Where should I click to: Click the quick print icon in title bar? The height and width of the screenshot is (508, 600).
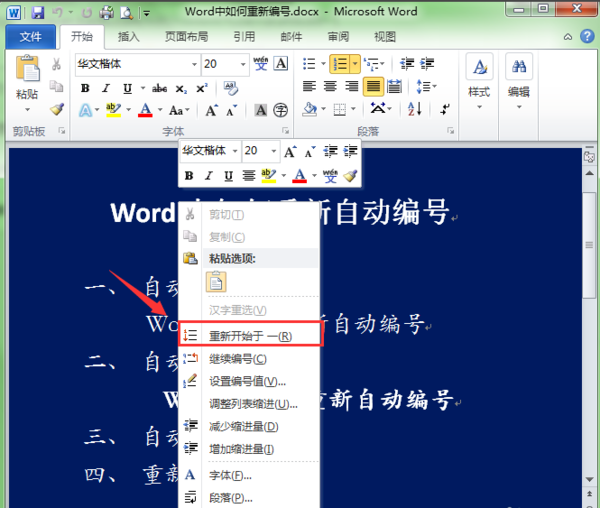pos(106,13)
